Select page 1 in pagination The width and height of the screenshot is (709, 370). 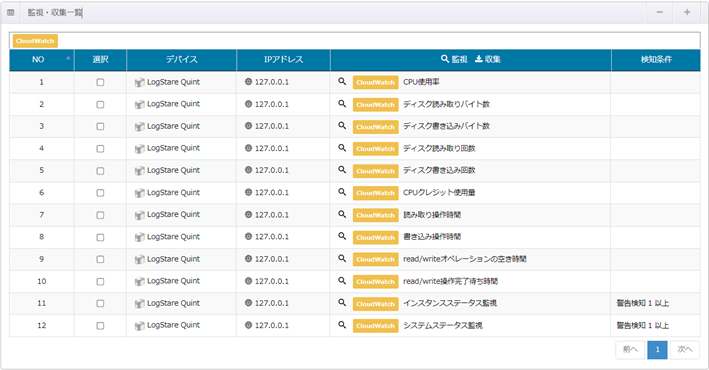[657, 349]
